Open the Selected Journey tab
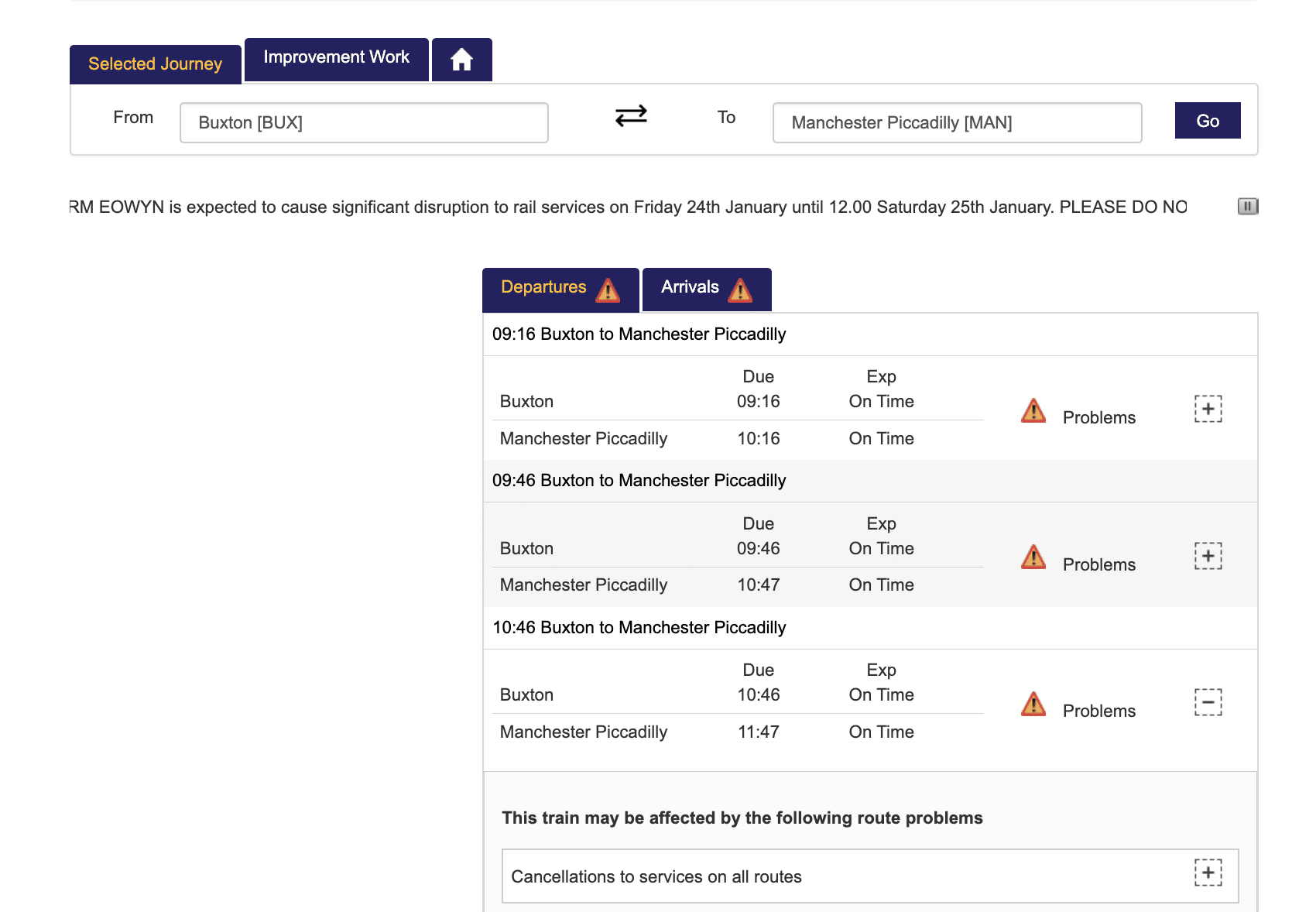The width and height of the screenshot is (1316, 912). pyautogui.click(x=155, y=64)
